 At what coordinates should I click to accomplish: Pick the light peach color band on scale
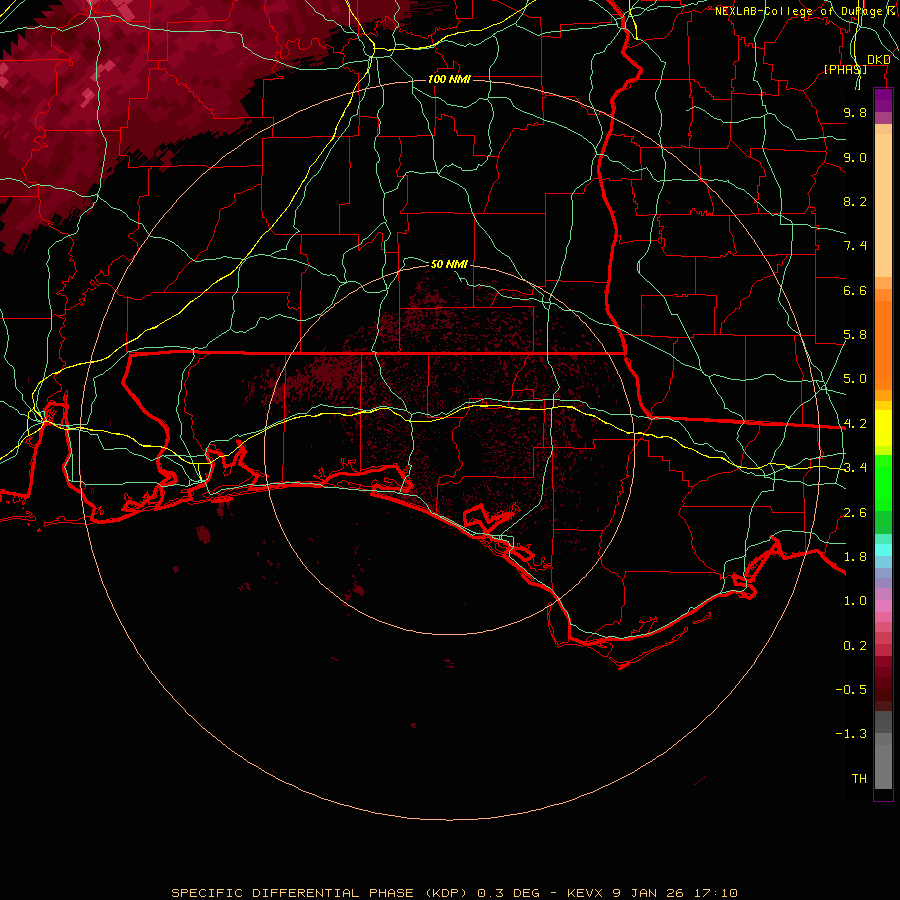click(883, 205)
